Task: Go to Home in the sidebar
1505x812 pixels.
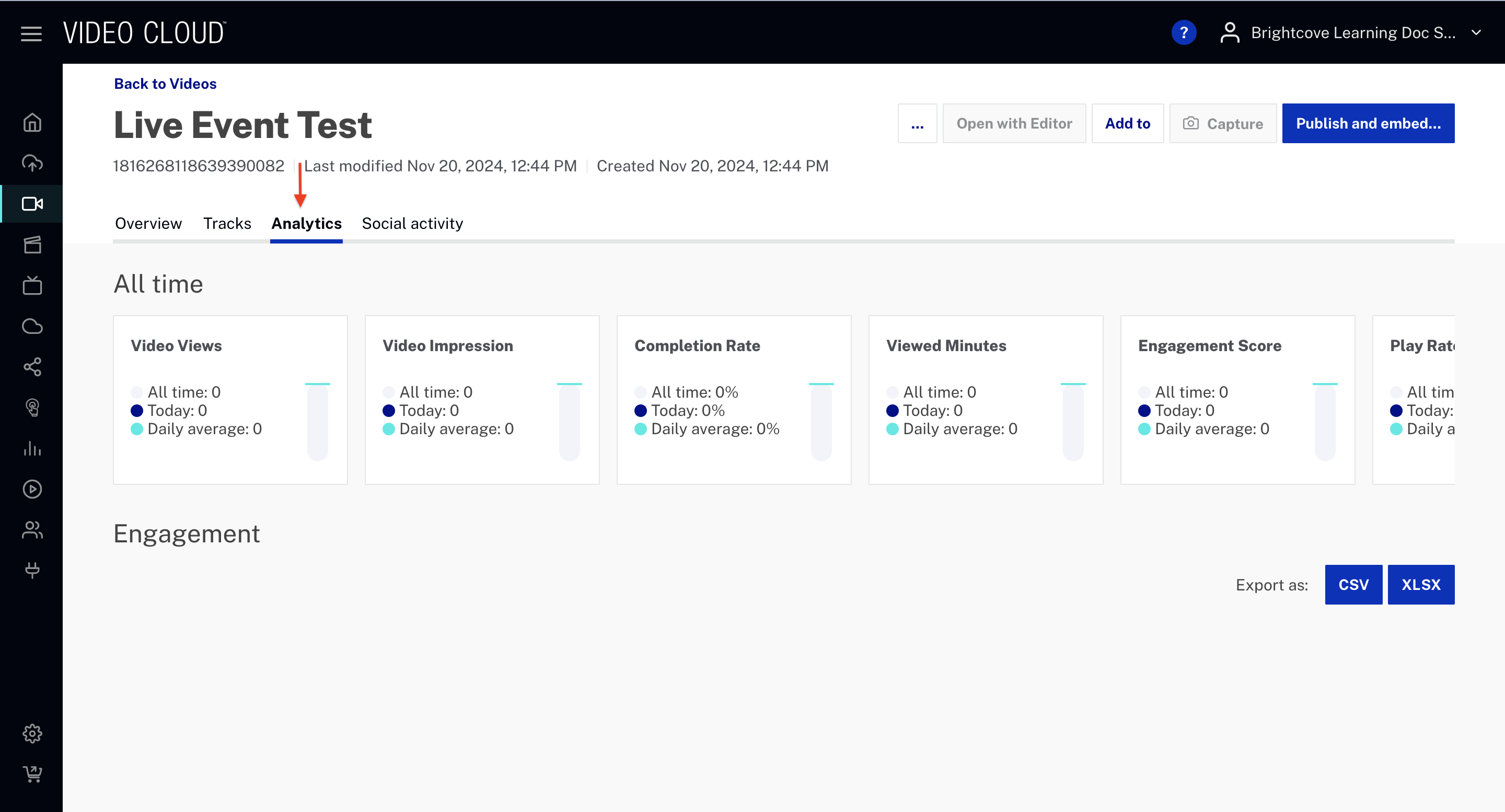Action: [32, 123]
